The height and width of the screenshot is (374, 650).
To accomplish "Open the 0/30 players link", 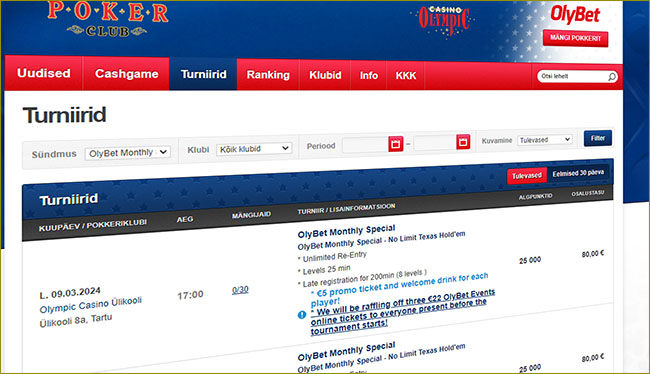I will point(240,290).
